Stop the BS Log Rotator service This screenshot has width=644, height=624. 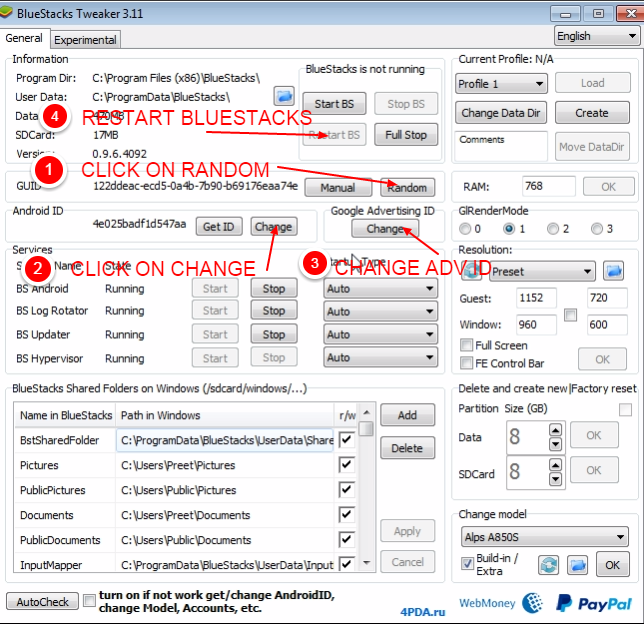click(x=274, y=311)
